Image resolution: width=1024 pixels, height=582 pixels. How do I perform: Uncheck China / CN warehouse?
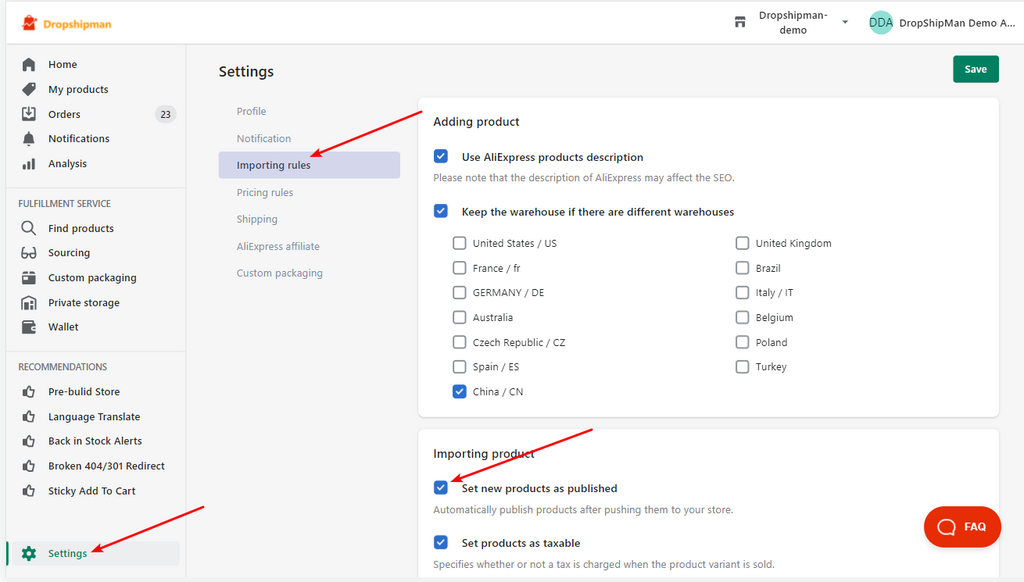460,391
